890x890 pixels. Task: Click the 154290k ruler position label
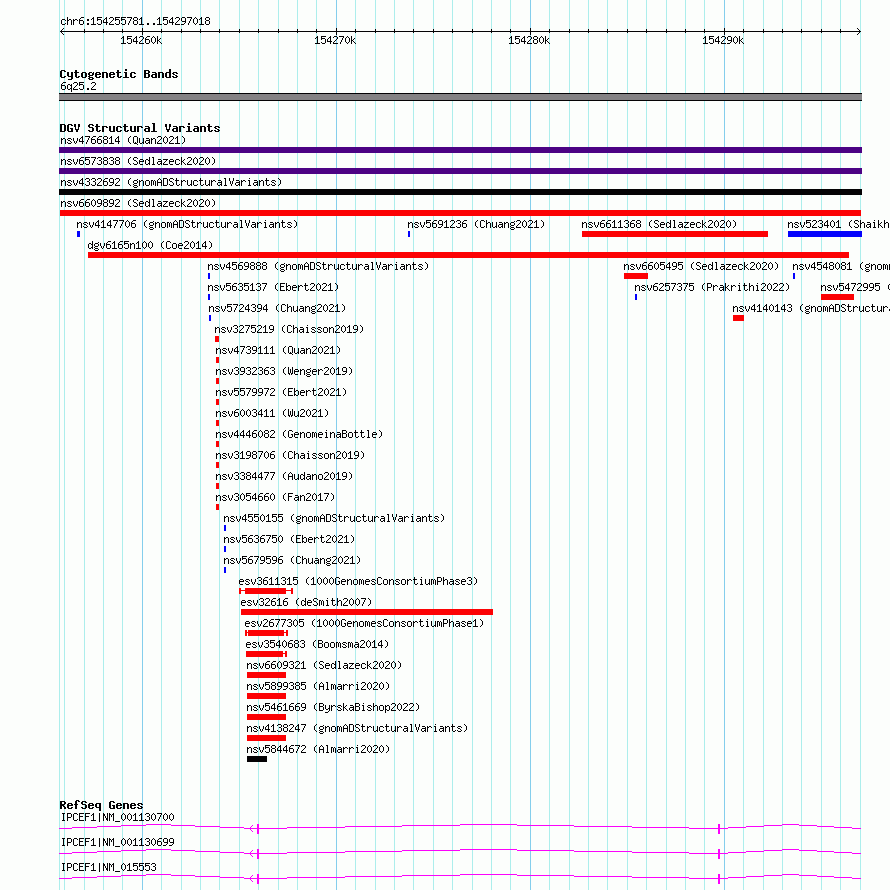click(723, 40)
